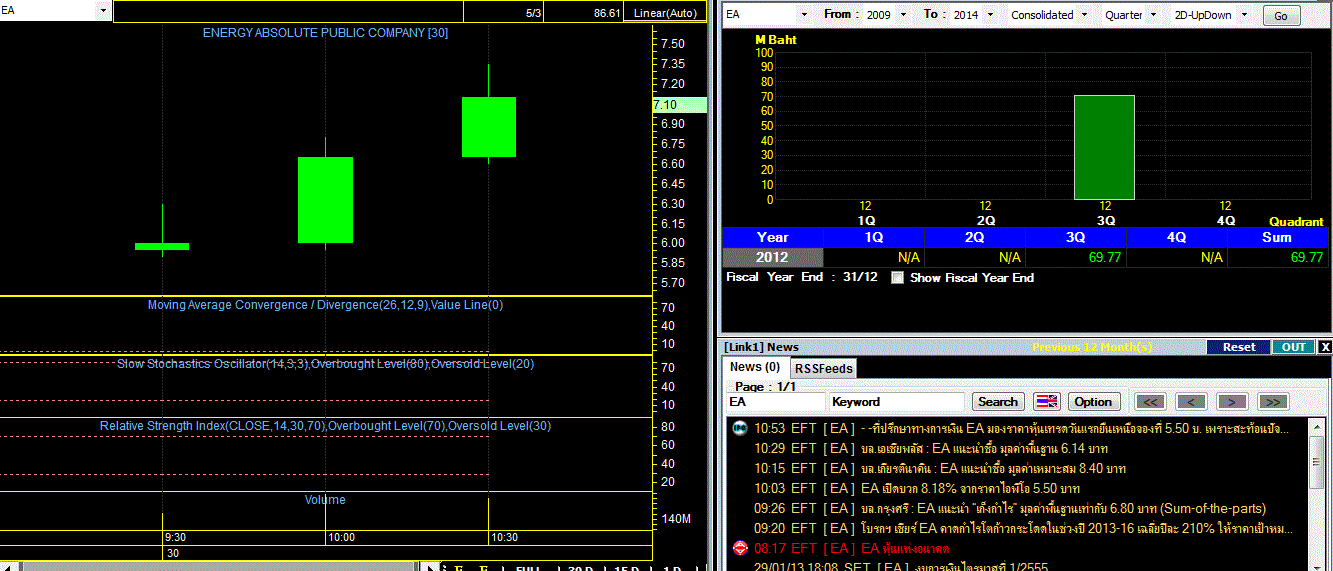Select the 2012 year row header
Image resolution: width=1333 pixels, height=571 pixels.
coord(772,257)
